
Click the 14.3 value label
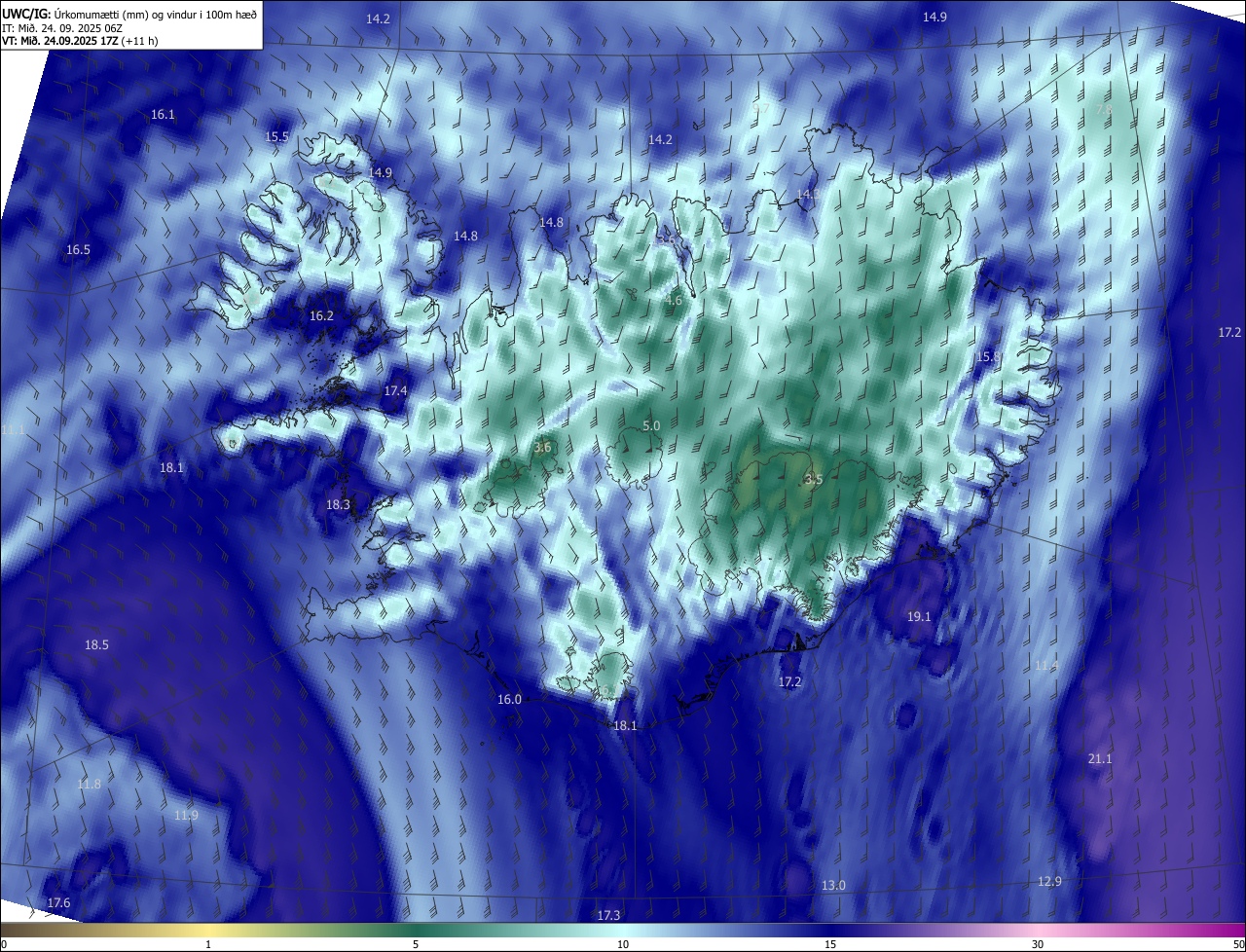[807, 195]
